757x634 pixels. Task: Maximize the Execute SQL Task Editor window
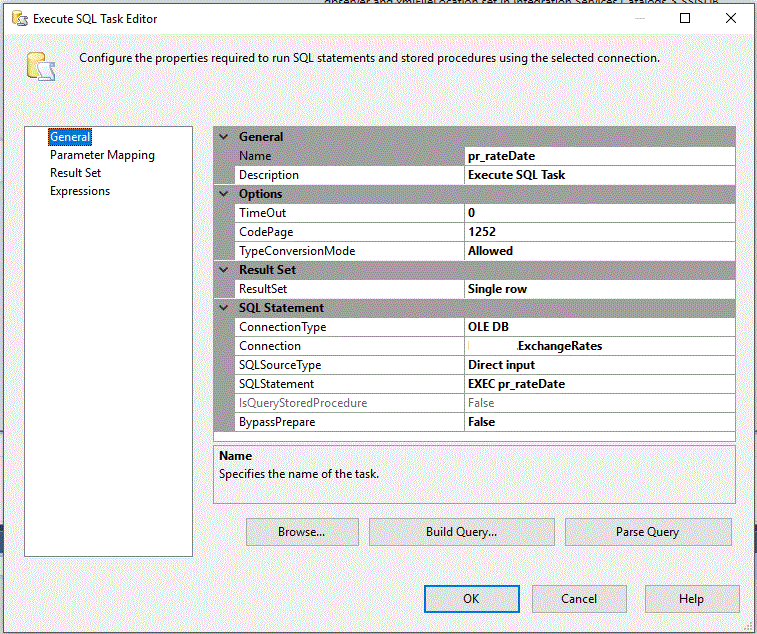pos(685,18)
